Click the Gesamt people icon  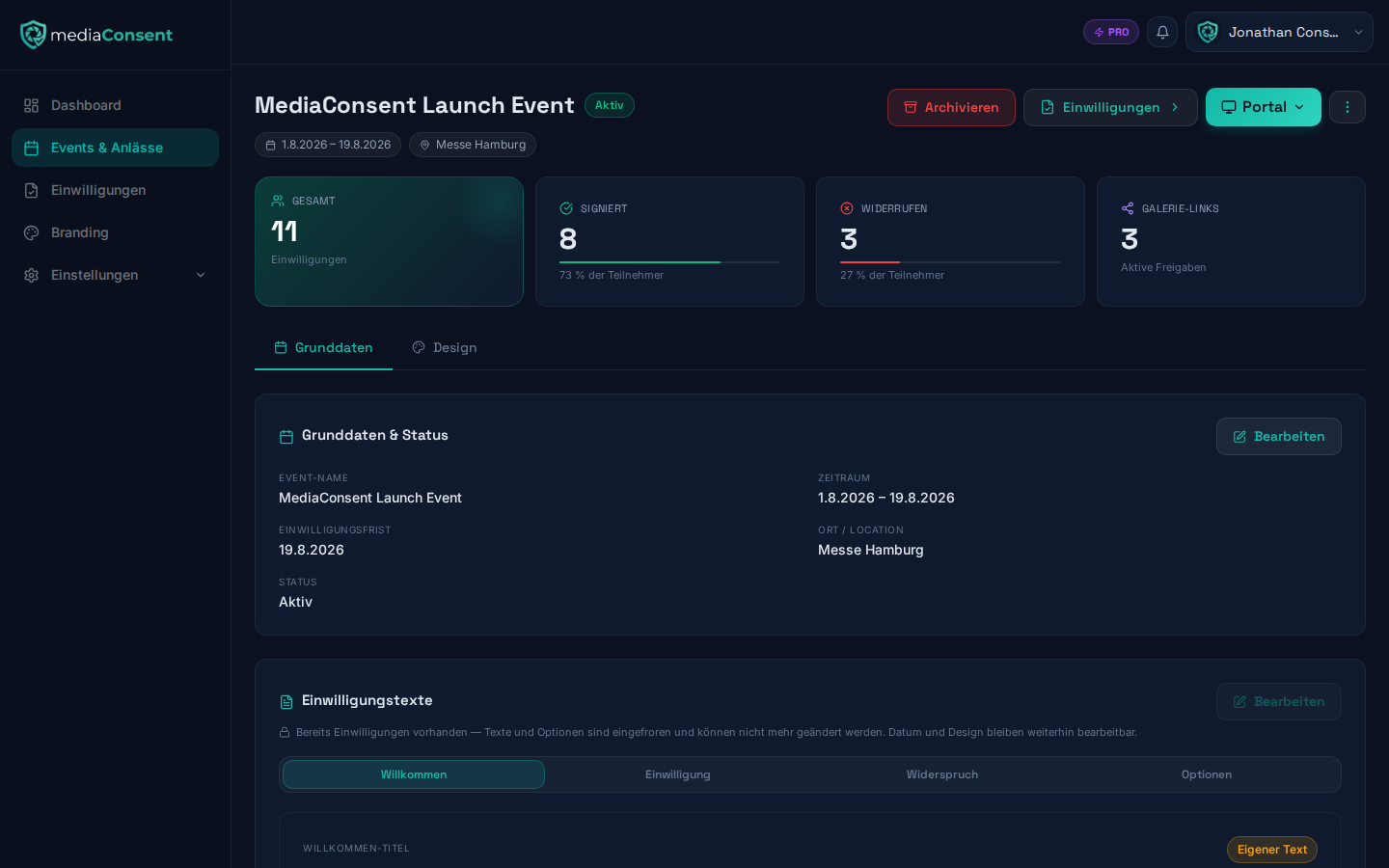click(278, 201)
